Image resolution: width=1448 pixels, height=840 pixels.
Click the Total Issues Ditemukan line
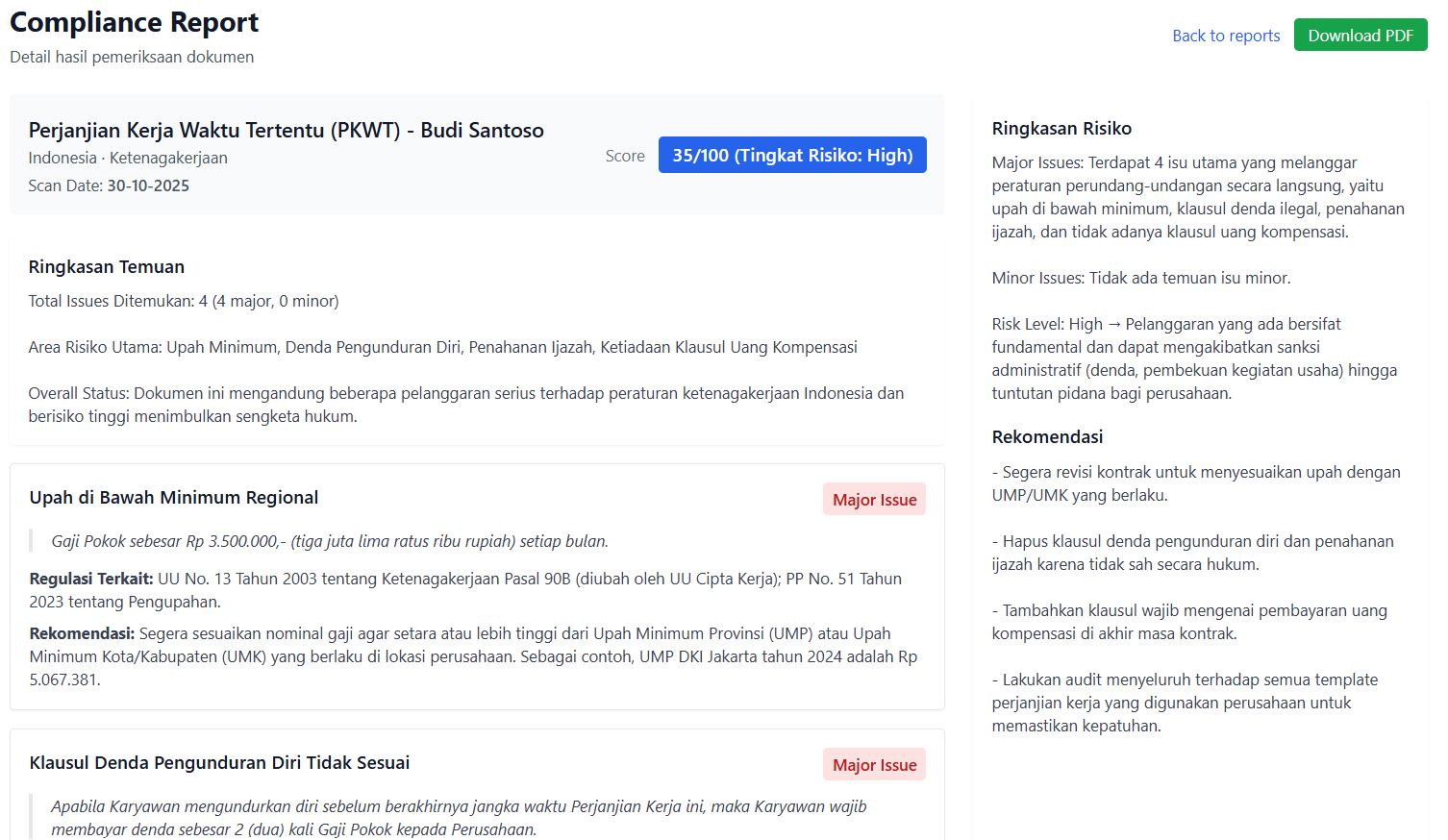[183, 301]
